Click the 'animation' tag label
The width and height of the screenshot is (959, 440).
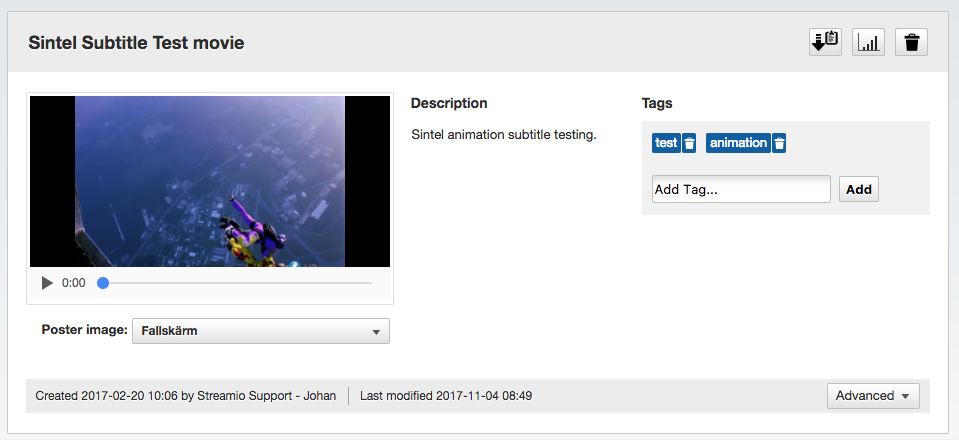[x=738, y=143]
